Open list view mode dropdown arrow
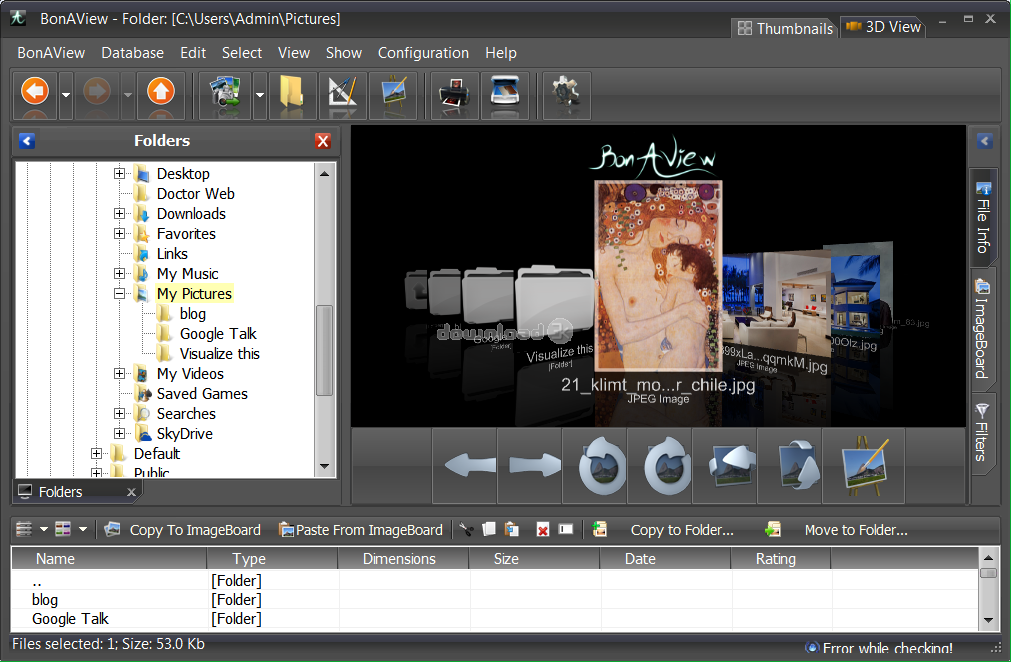Screen dimensions: 1011x662 coord(44,529)
